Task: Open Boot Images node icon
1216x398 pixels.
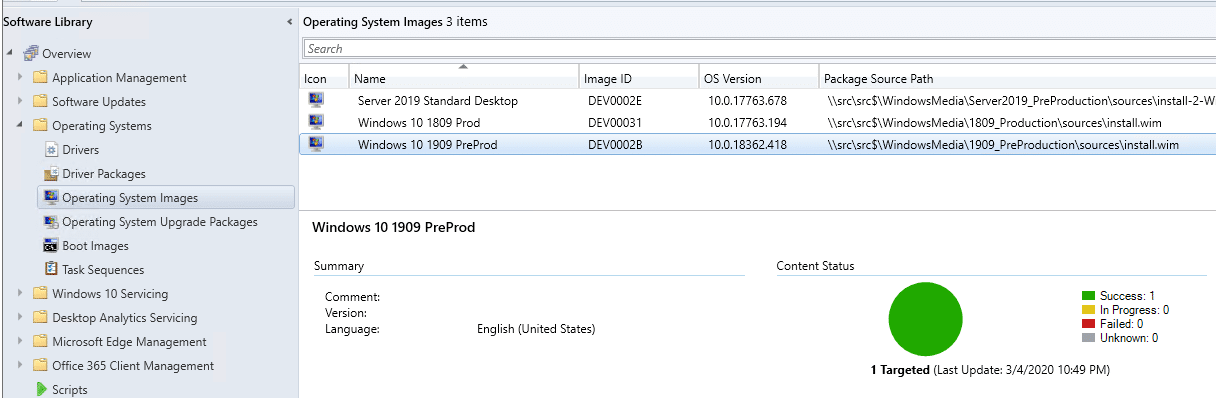Action: (x=52, y=246)
